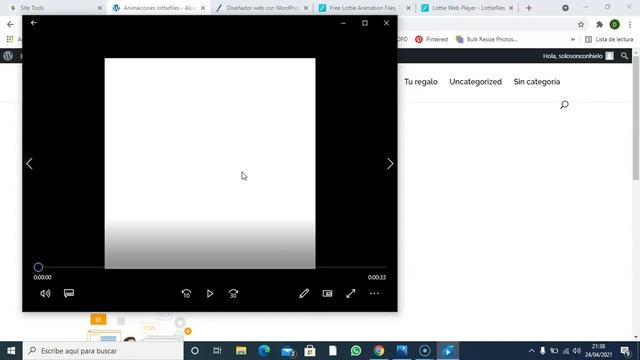Go to previous media with left chevron

(x=29, y=164)
